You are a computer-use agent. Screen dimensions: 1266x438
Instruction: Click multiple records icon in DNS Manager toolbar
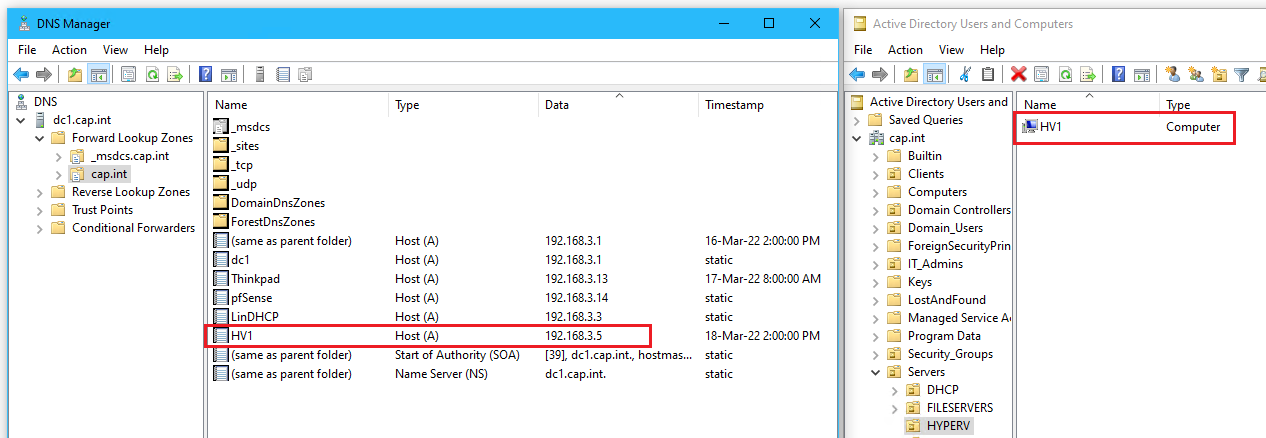point(305,74)
